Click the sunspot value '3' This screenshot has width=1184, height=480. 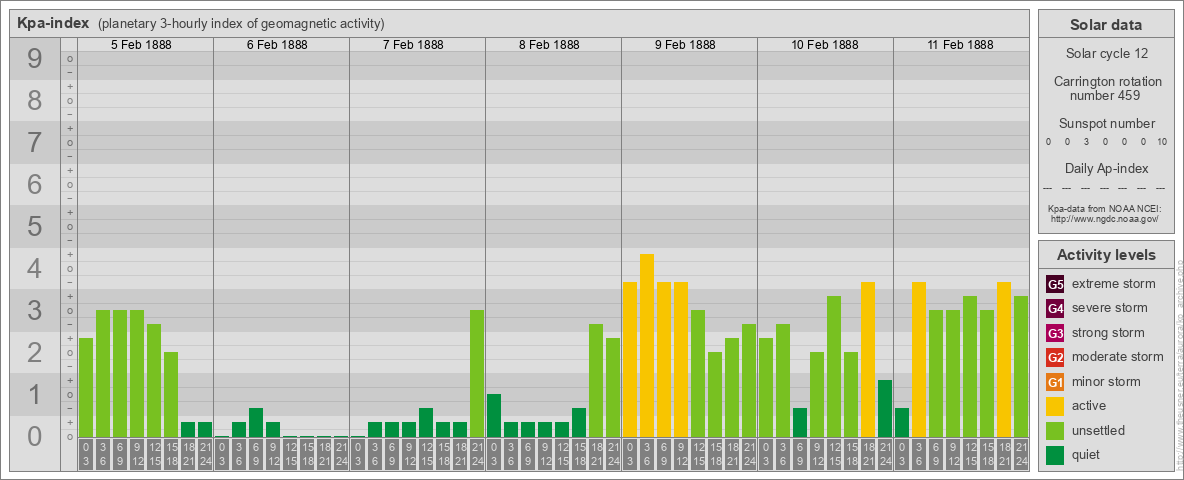tap(1086, 142)
